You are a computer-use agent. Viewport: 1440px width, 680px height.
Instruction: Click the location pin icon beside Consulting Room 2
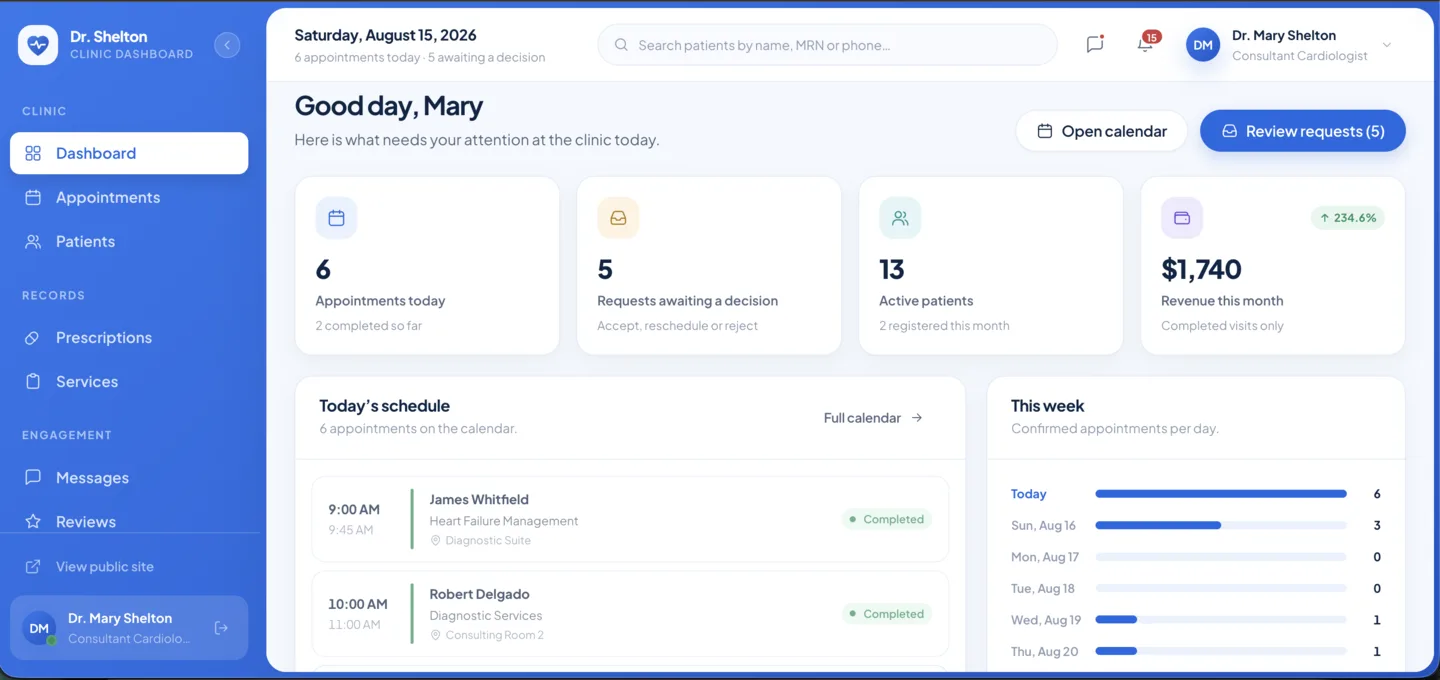click(435, 635)
